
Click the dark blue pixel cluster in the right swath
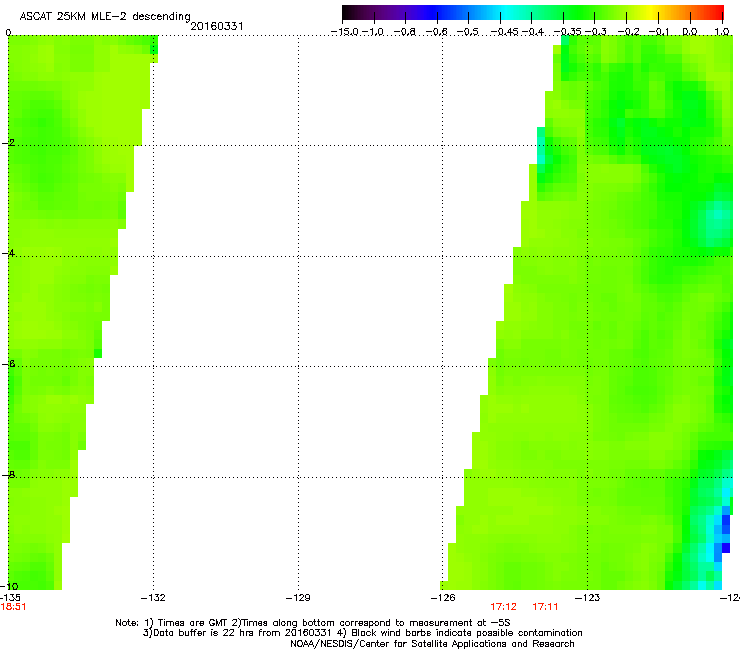(726, 533)
